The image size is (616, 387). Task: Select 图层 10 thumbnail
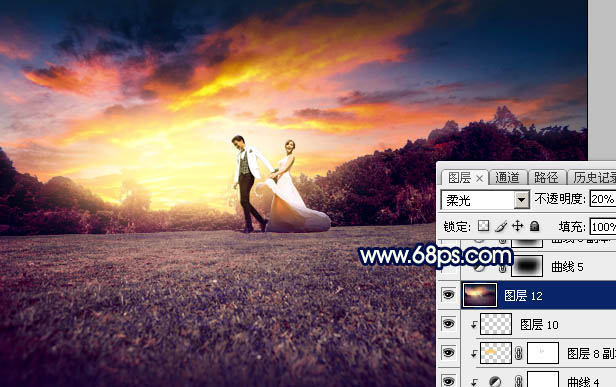pos(496,324)
